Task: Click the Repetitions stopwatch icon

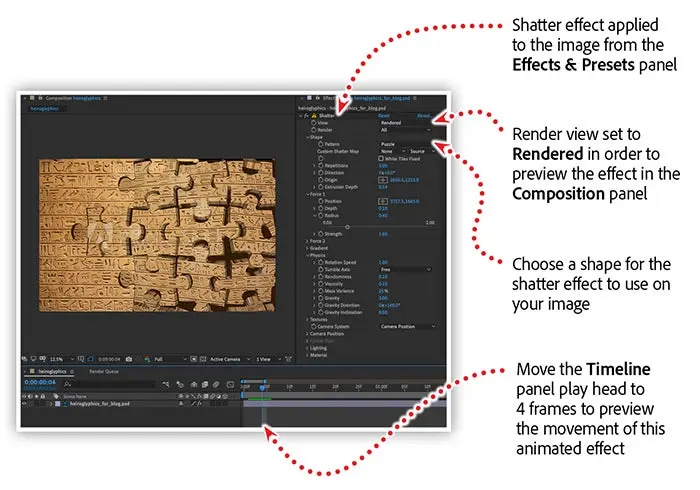Action: point(321,166)
